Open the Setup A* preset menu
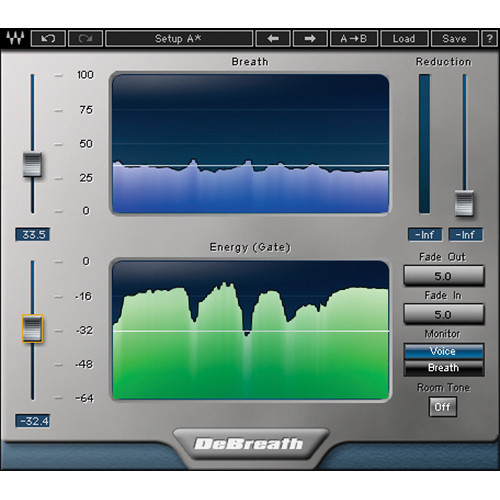 click(x=179, y=38)
